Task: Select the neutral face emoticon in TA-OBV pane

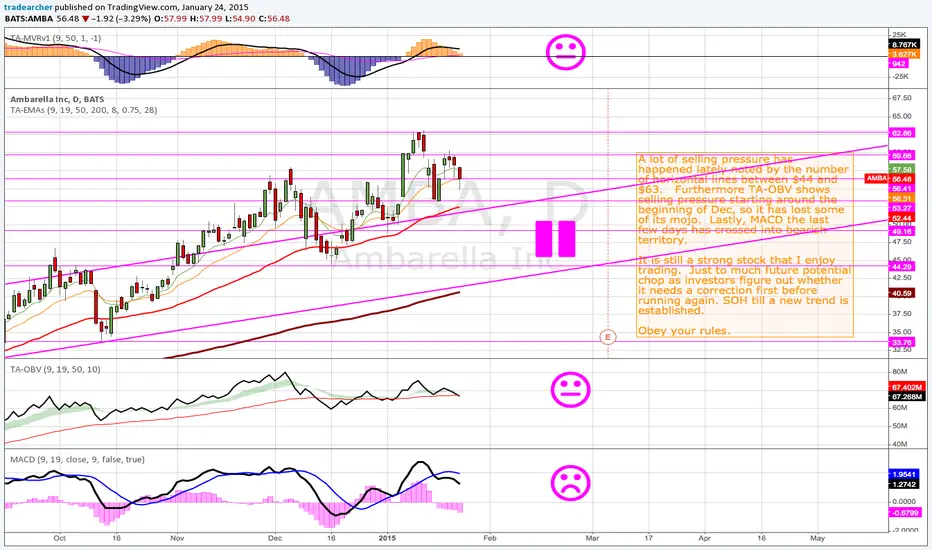Action: click(571, 390)
